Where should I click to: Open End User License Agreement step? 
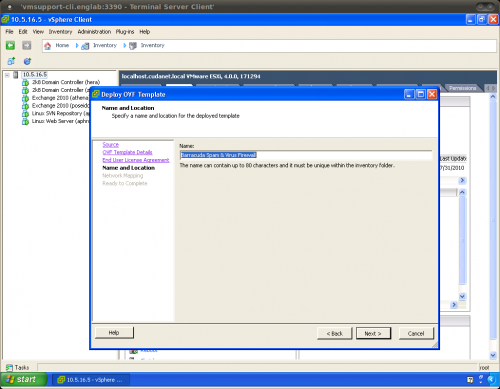tap(136, 160)
